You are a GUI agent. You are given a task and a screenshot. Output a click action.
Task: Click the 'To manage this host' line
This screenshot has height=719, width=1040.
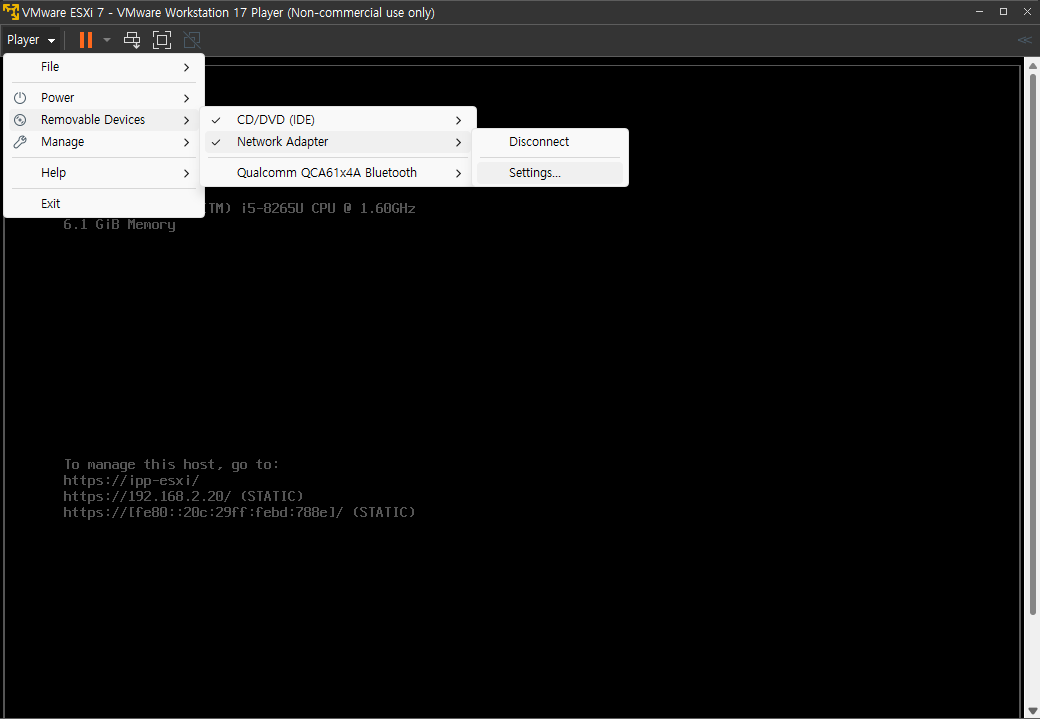click(171, 464)
